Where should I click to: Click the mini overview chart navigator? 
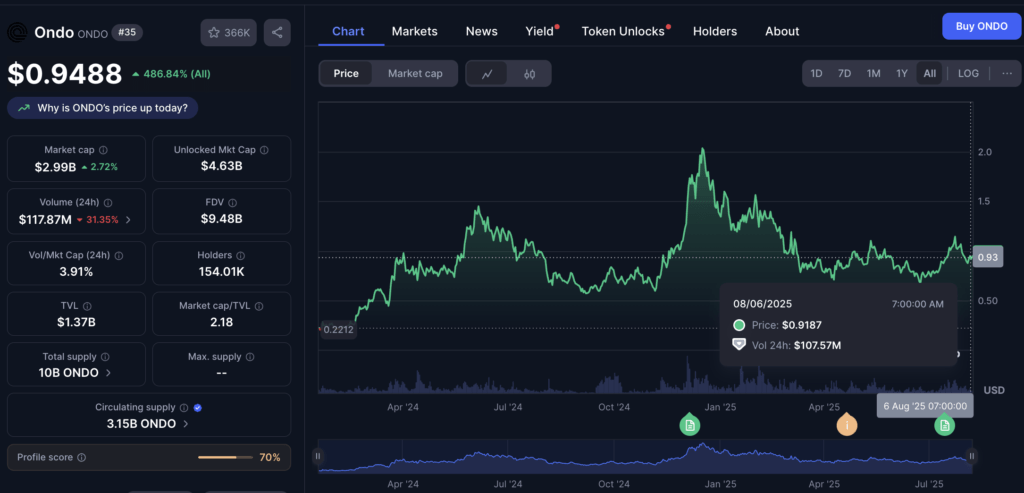tap(645, 456)
